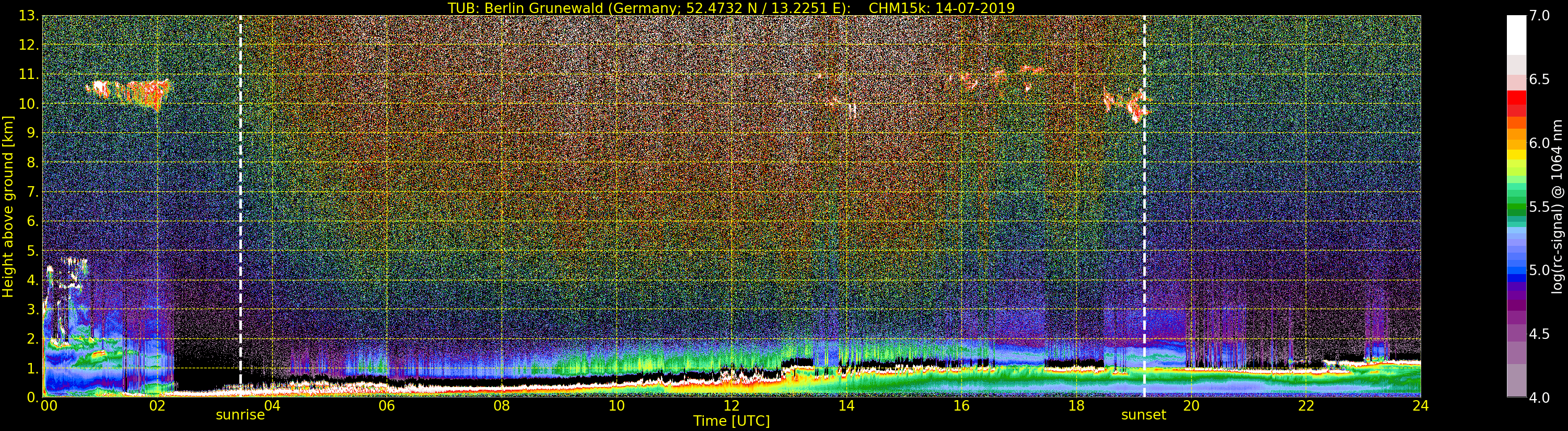
Task: Click the Time [UTC] axis title
Action: click(x=731, y=421)
